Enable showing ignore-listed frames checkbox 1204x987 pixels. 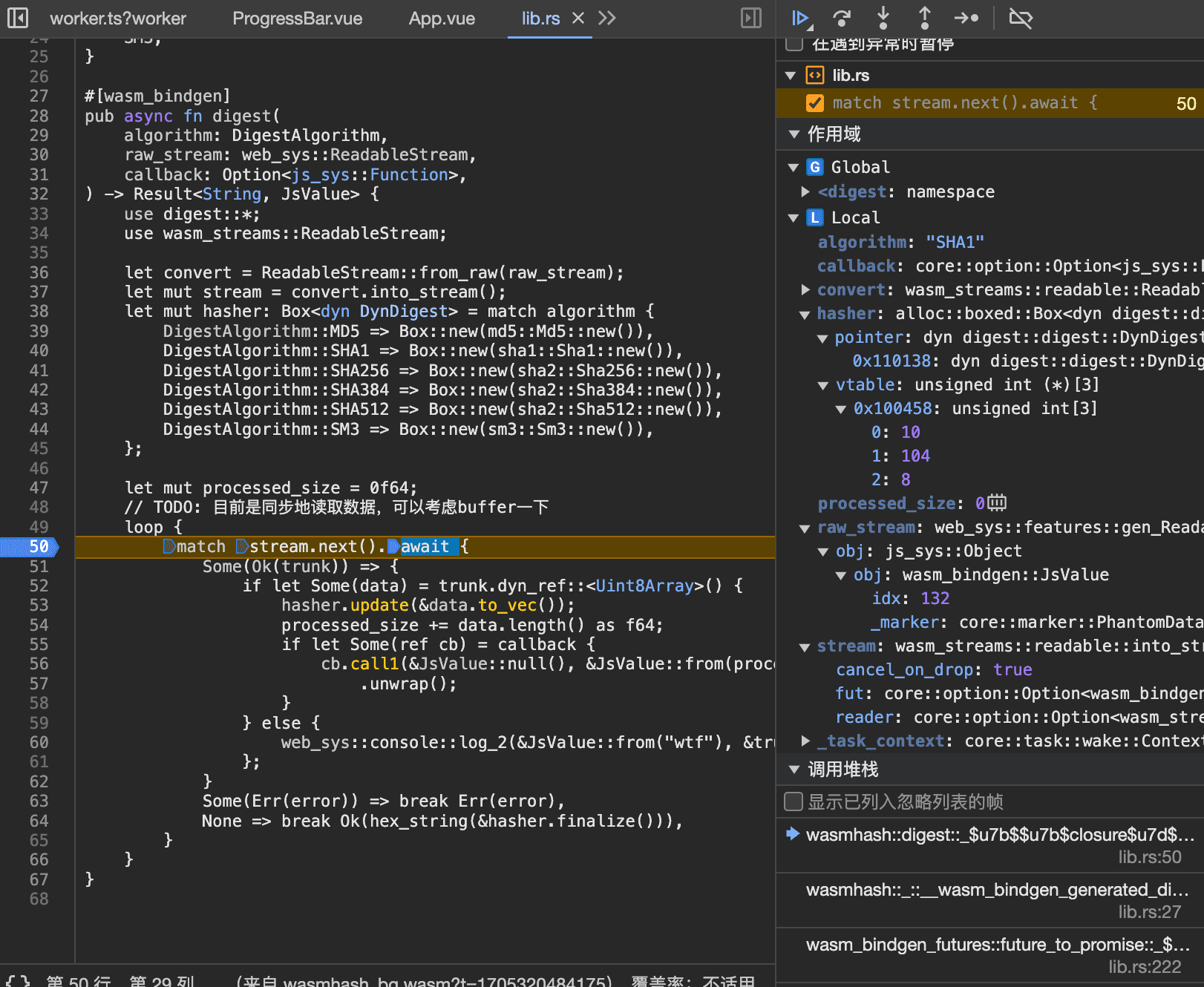tap(794, 801)
